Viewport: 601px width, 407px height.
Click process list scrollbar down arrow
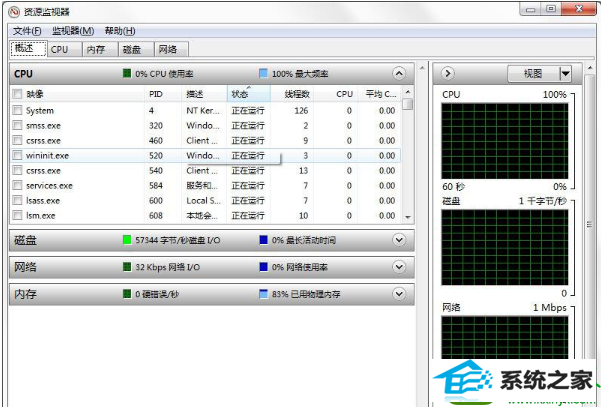pos(408,217)
